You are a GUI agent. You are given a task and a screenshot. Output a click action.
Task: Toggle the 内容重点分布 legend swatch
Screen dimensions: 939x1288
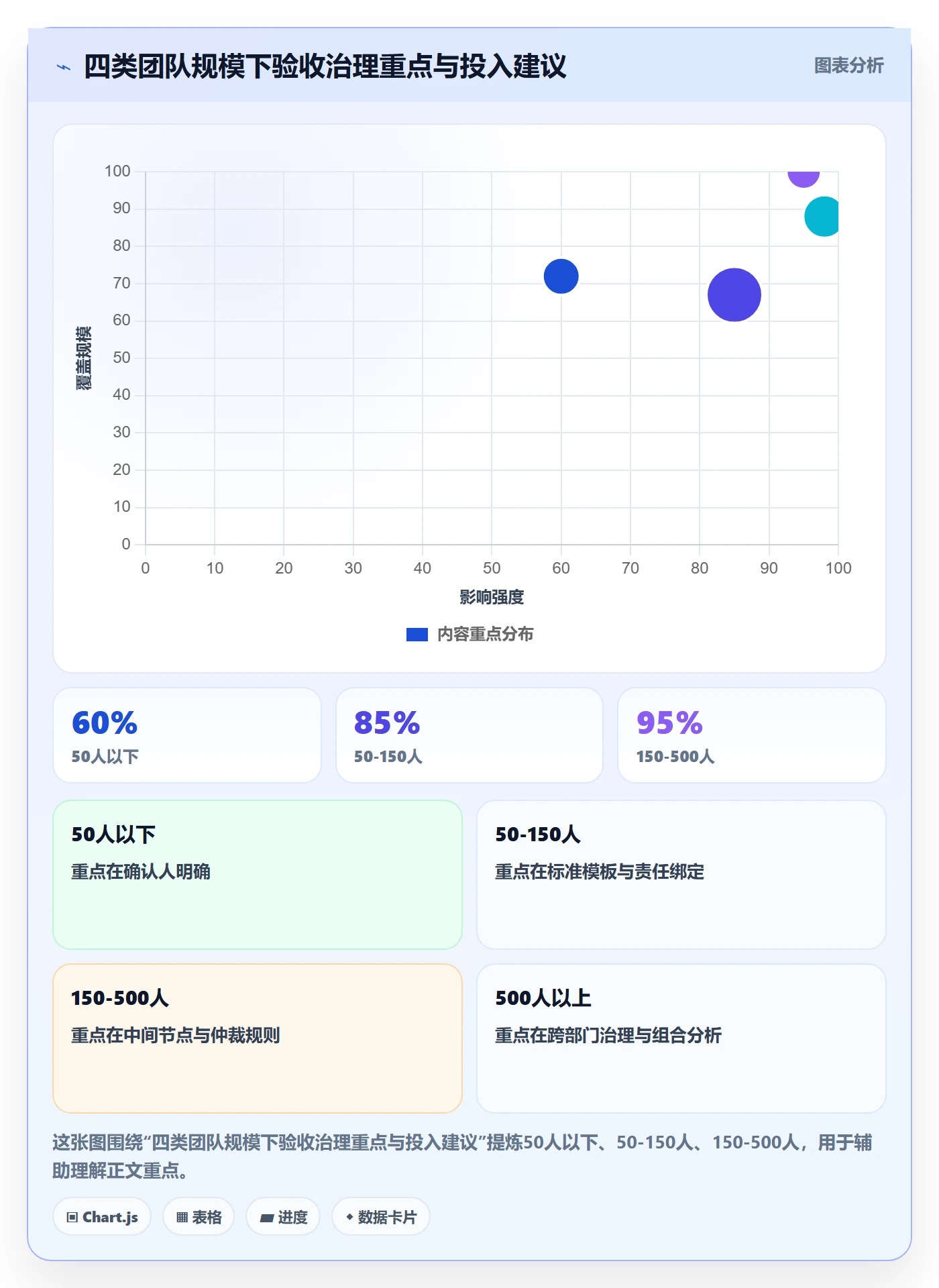tap(417, 635)
